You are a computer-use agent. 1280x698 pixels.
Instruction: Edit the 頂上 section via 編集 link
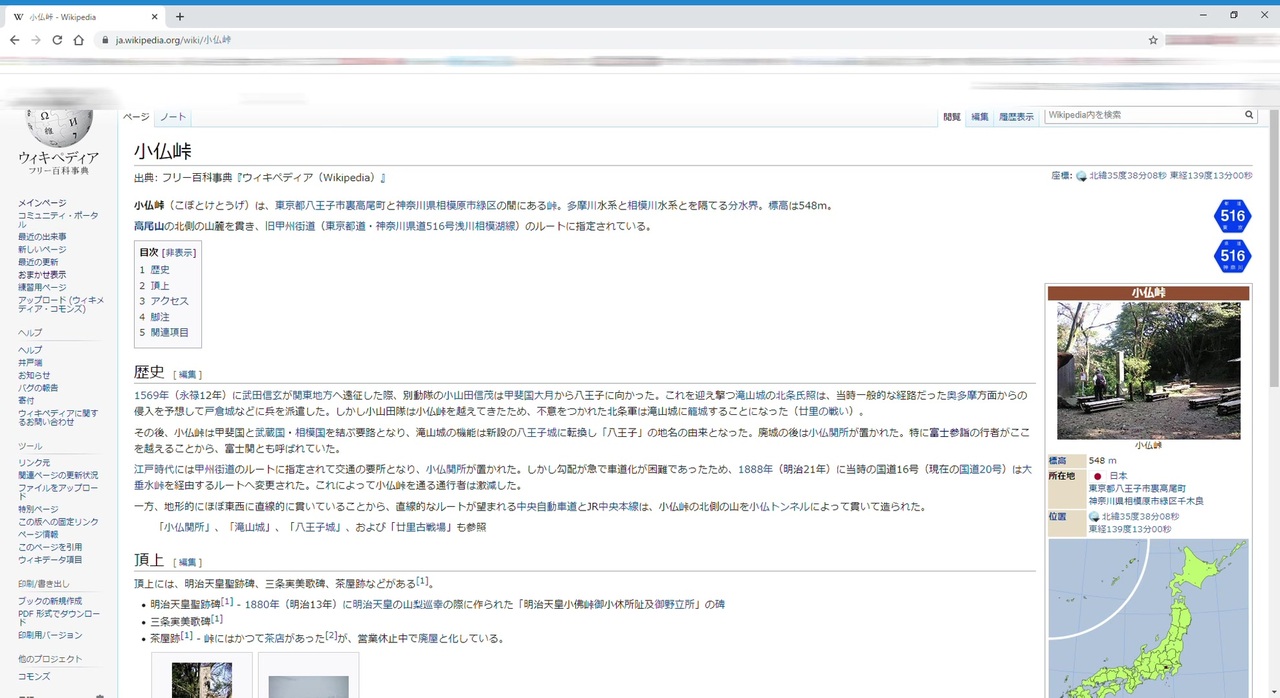click(187, 562)
